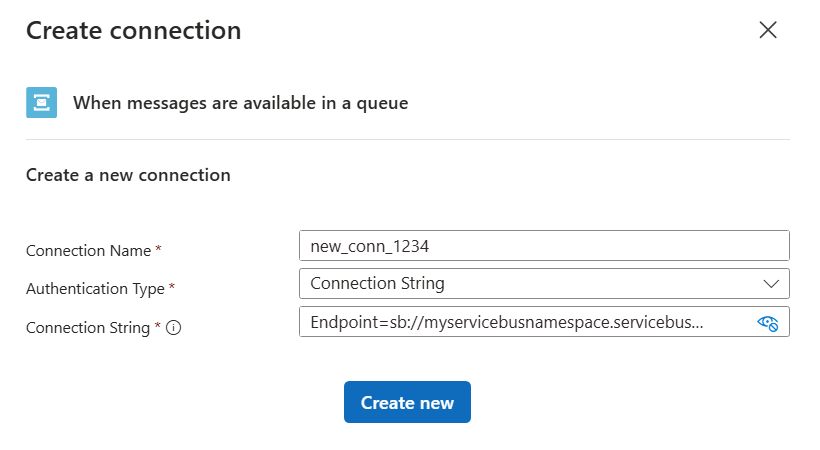Viewport: 820px width, 450px height.
Task: Click the word 'queue' in the trigger title
Action: coord(380,103)
